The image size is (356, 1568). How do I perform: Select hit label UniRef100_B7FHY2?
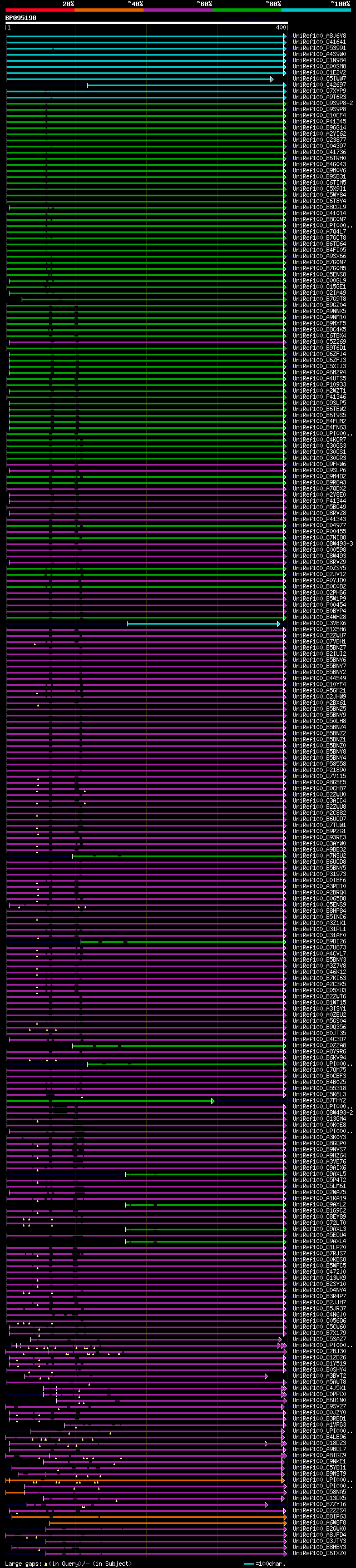click(x=319, y=1101)
